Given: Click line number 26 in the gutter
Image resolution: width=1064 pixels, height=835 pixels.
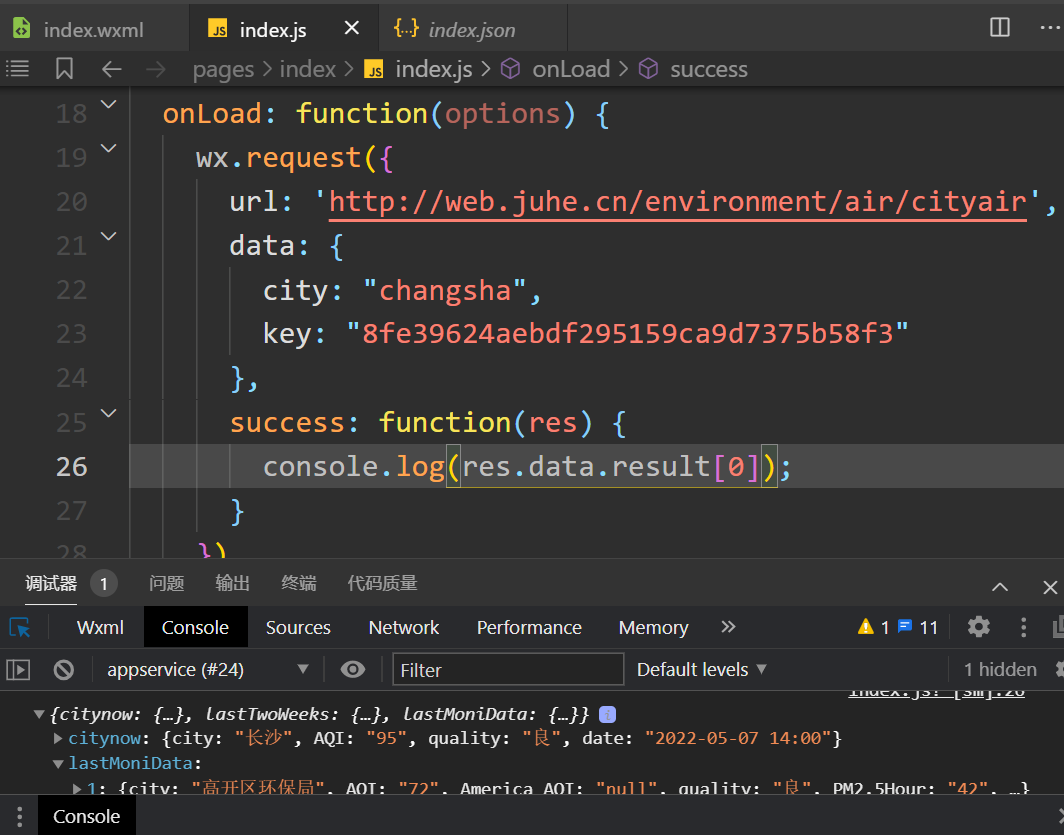Looking at the screenshot, I should tap(71, 467).
